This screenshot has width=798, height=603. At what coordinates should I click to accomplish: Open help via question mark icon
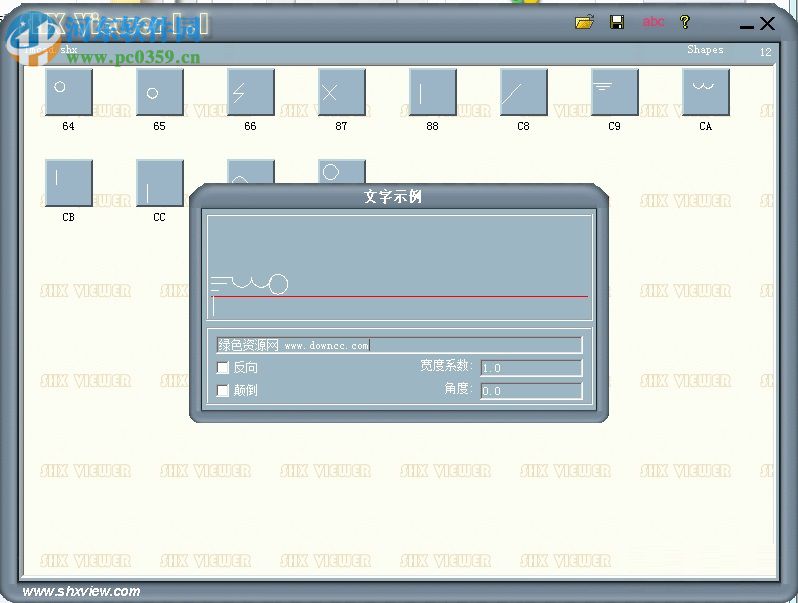point(685,22)
